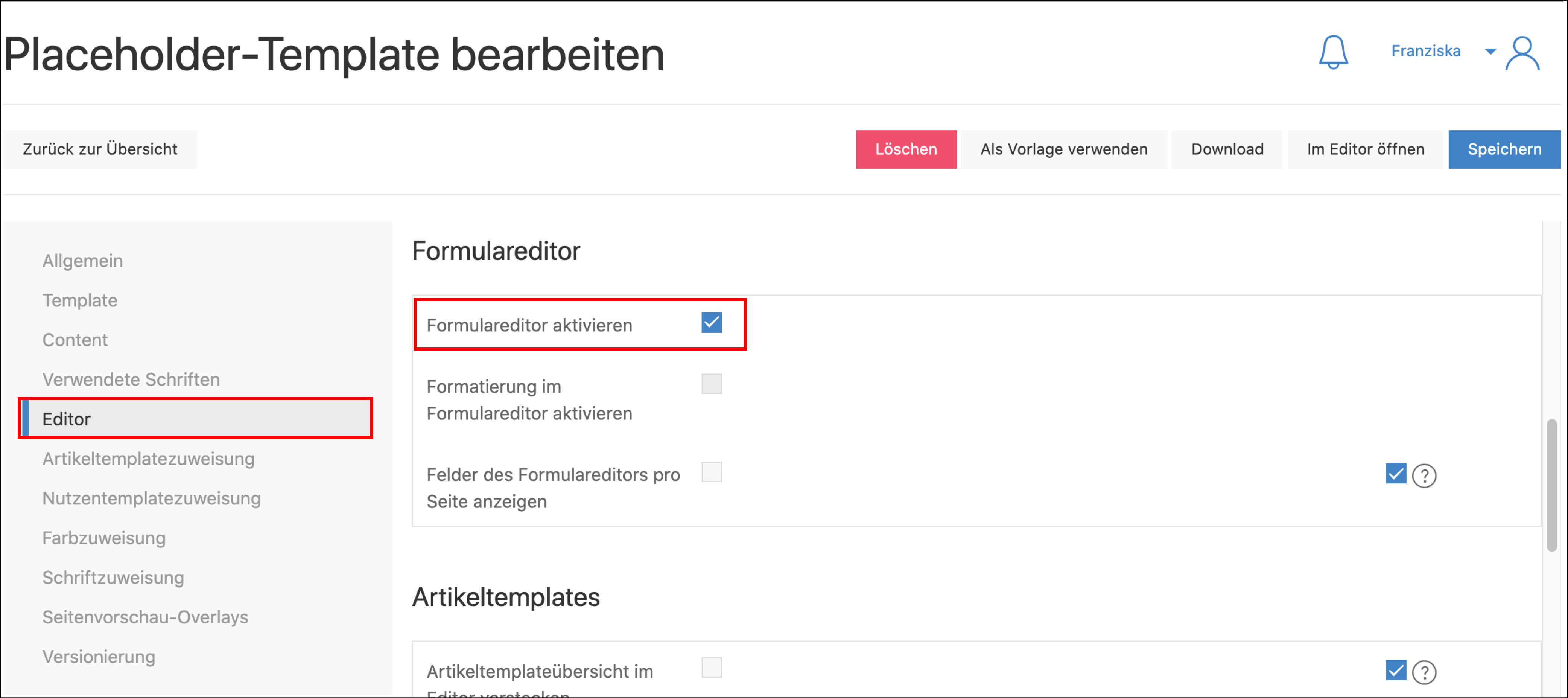Viewport: 1568px width, 698px height.
Task: Click Im Editor öffnen button
Action: (x=1365, y=149)
